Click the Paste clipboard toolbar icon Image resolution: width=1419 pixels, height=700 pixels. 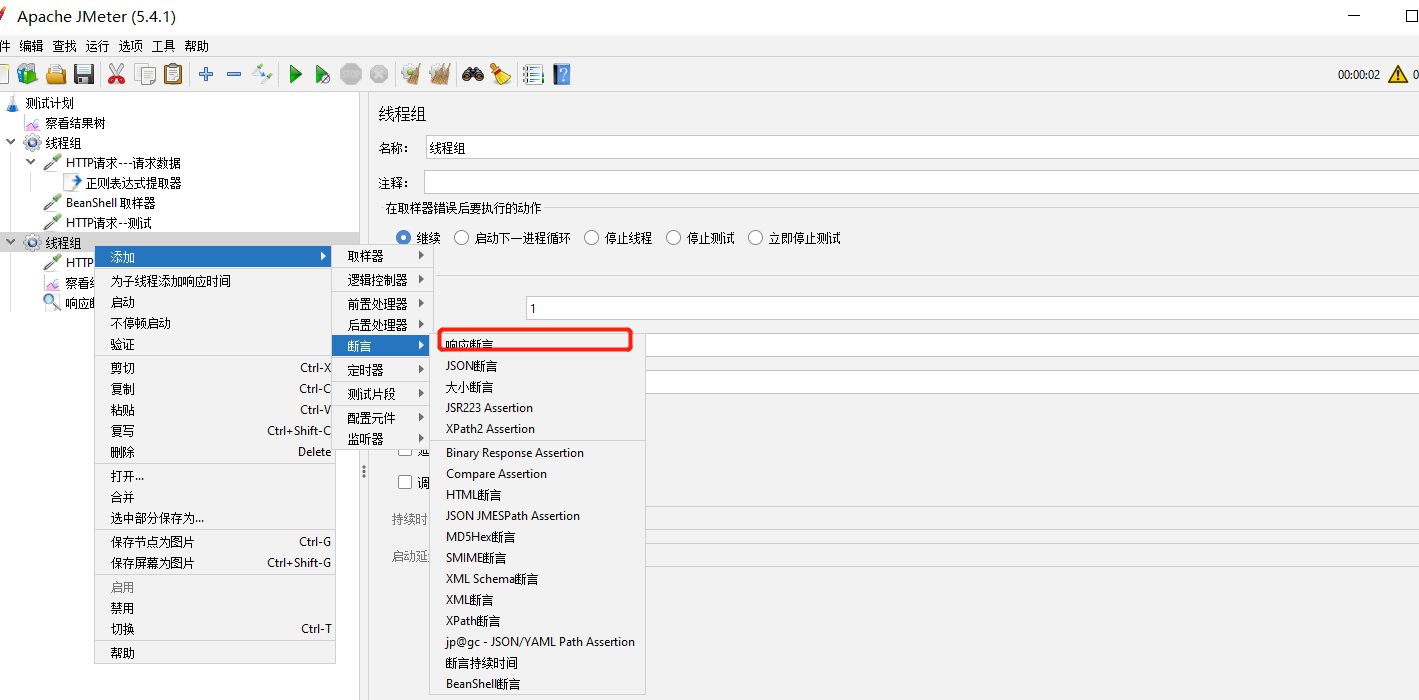coord(173,74)
